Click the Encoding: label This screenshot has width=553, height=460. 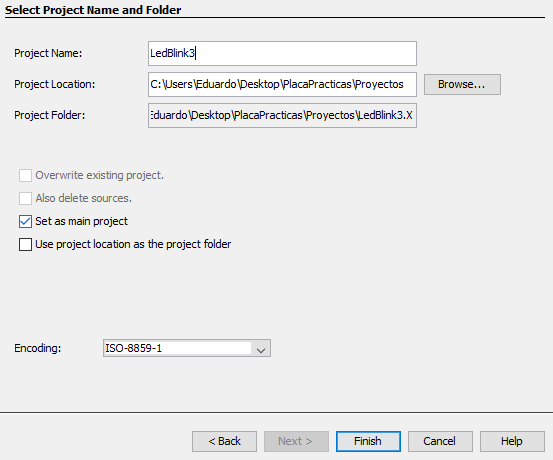click(x=37, y=349)
